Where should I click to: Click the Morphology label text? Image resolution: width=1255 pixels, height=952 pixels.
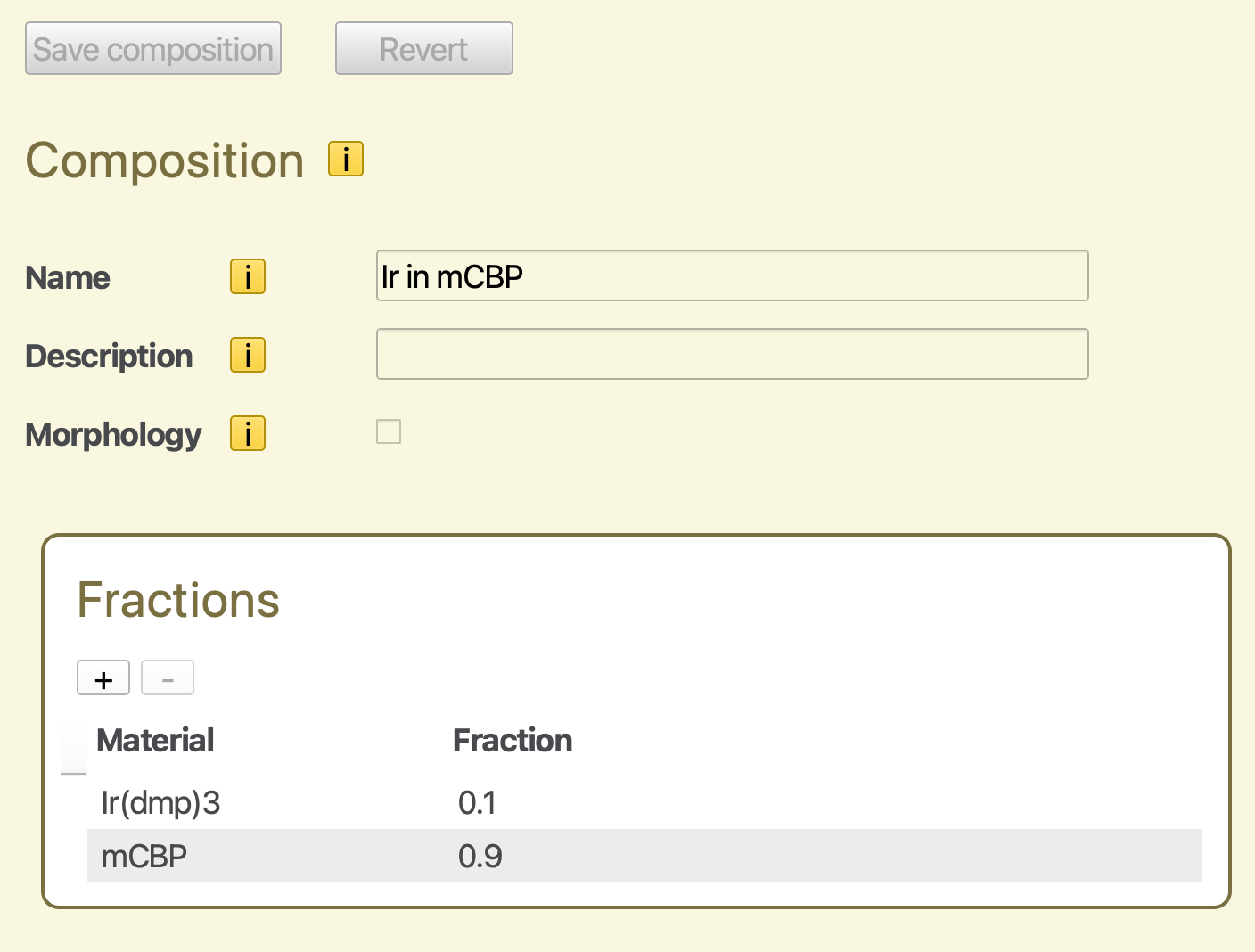coord(113,435)
